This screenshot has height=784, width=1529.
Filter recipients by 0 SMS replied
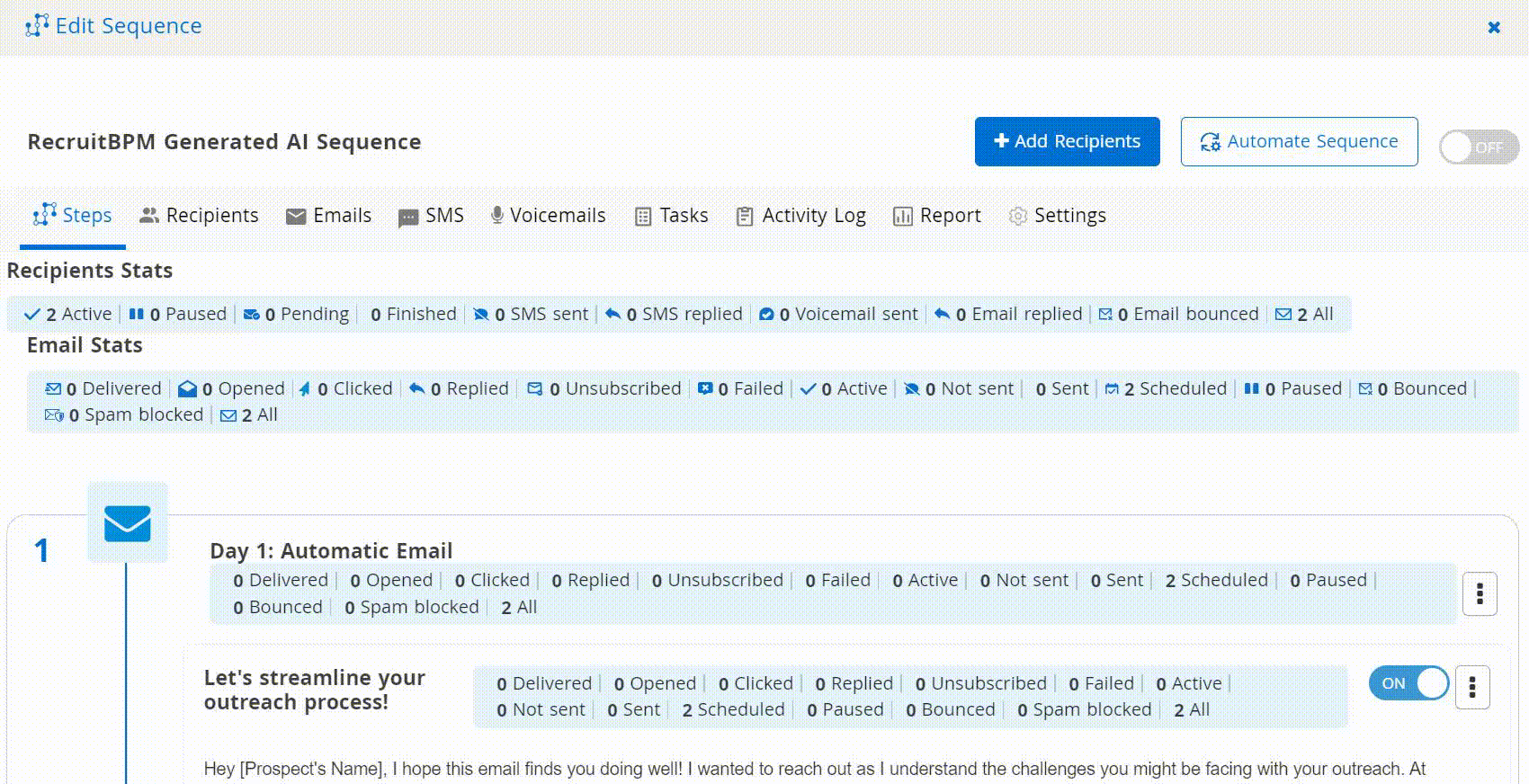click(674, 315)
